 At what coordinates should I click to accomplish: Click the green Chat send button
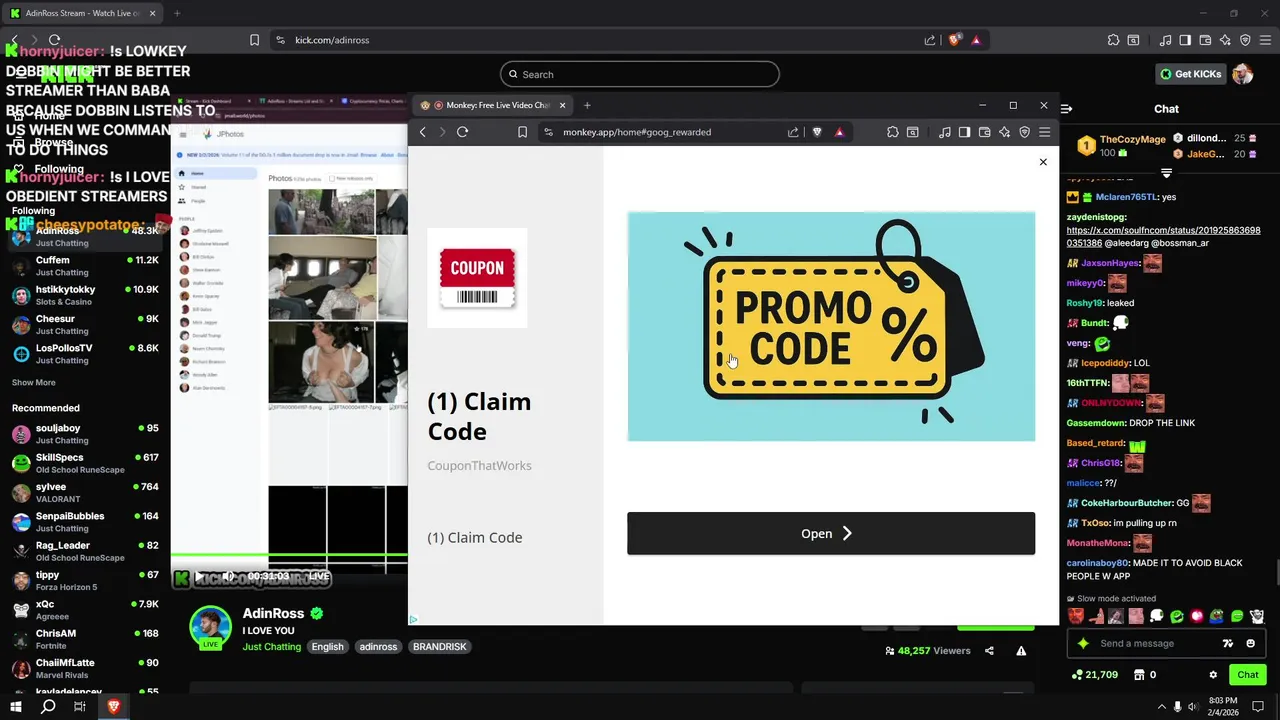pyautogui.click(x=1248, y=675)
